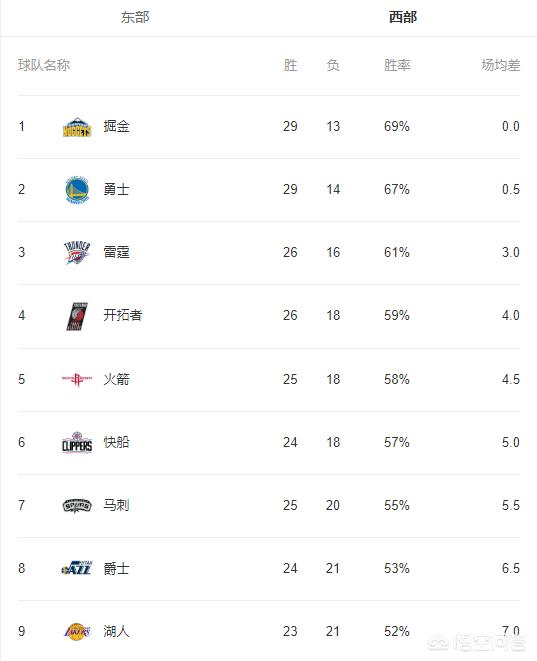Viewport: 537px width, 661px height.
Task: Open the Portland Trail Blazers logo
Action: click(77, 316)
